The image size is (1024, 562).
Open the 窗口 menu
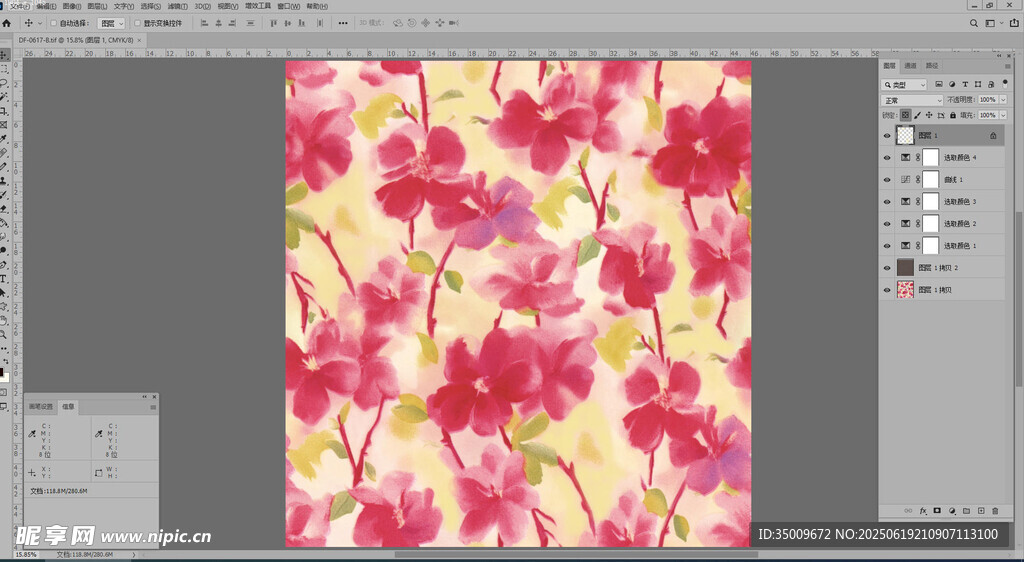coord(289,6)
